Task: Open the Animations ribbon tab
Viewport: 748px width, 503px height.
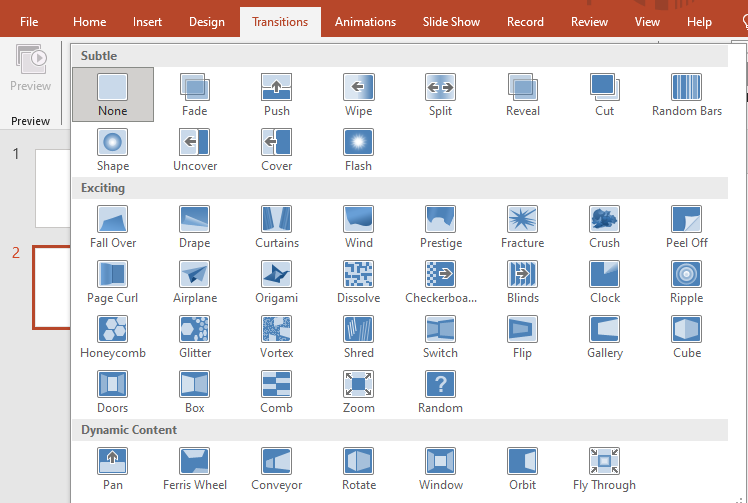Action: [x=365, y=22]
